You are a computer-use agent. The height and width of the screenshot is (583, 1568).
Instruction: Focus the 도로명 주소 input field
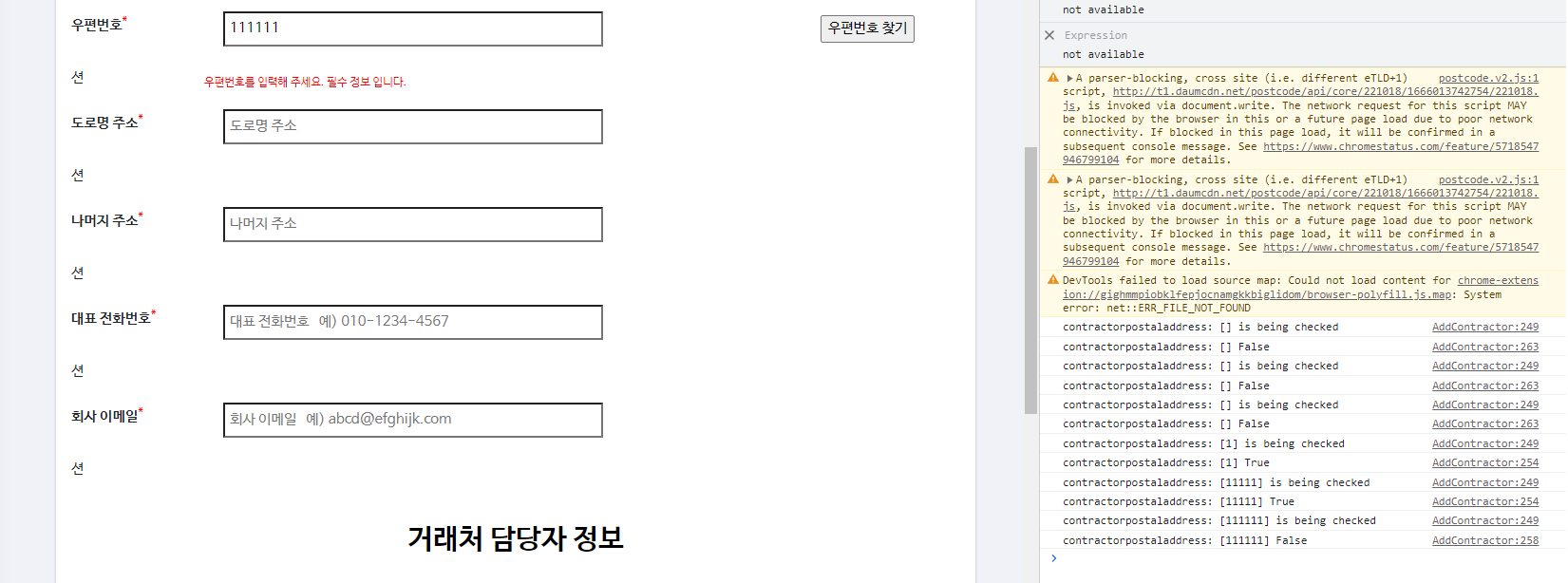point(412,126)
